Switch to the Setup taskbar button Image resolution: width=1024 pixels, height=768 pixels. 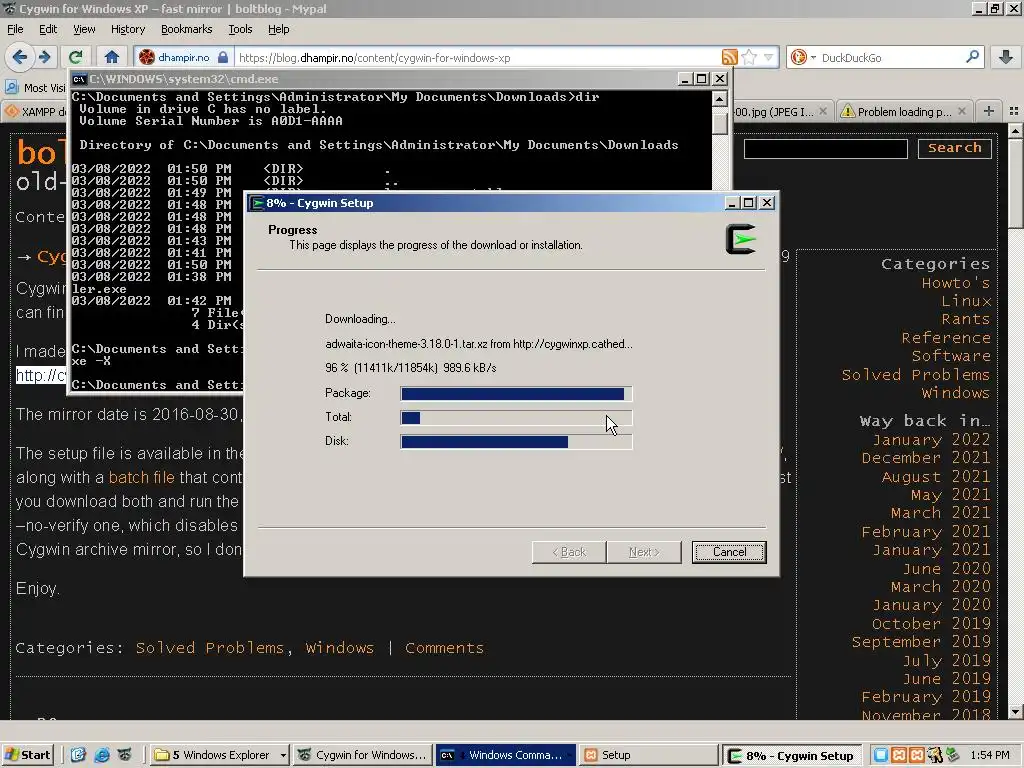(648, 755)
